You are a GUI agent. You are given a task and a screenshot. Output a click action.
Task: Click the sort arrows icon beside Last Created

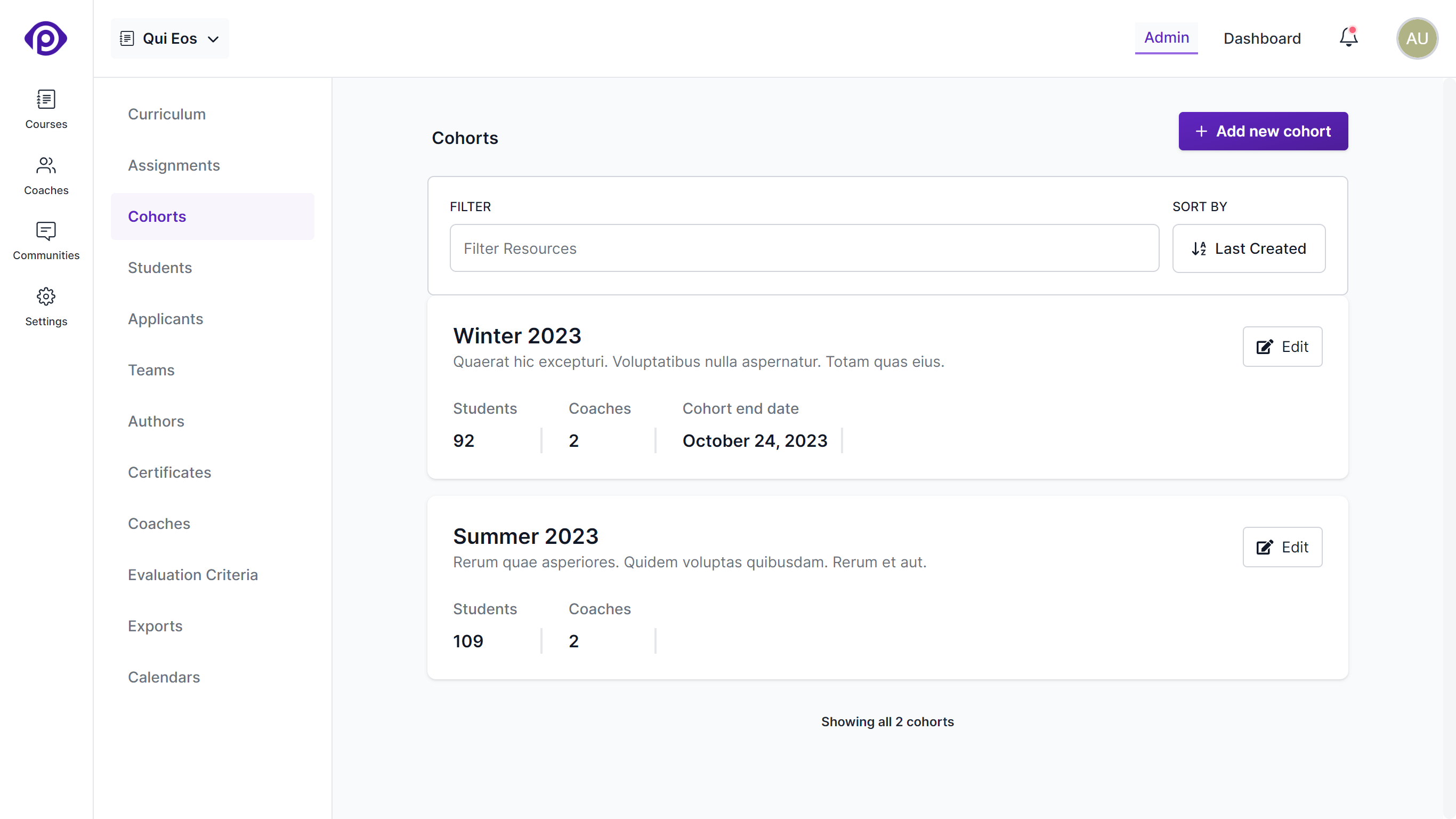coord(1200,248)
